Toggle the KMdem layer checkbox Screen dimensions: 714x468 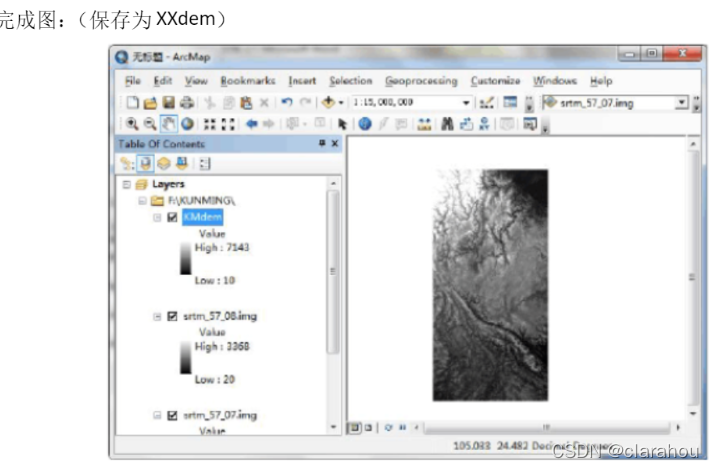pyautogui.click(x=172, y=217)
